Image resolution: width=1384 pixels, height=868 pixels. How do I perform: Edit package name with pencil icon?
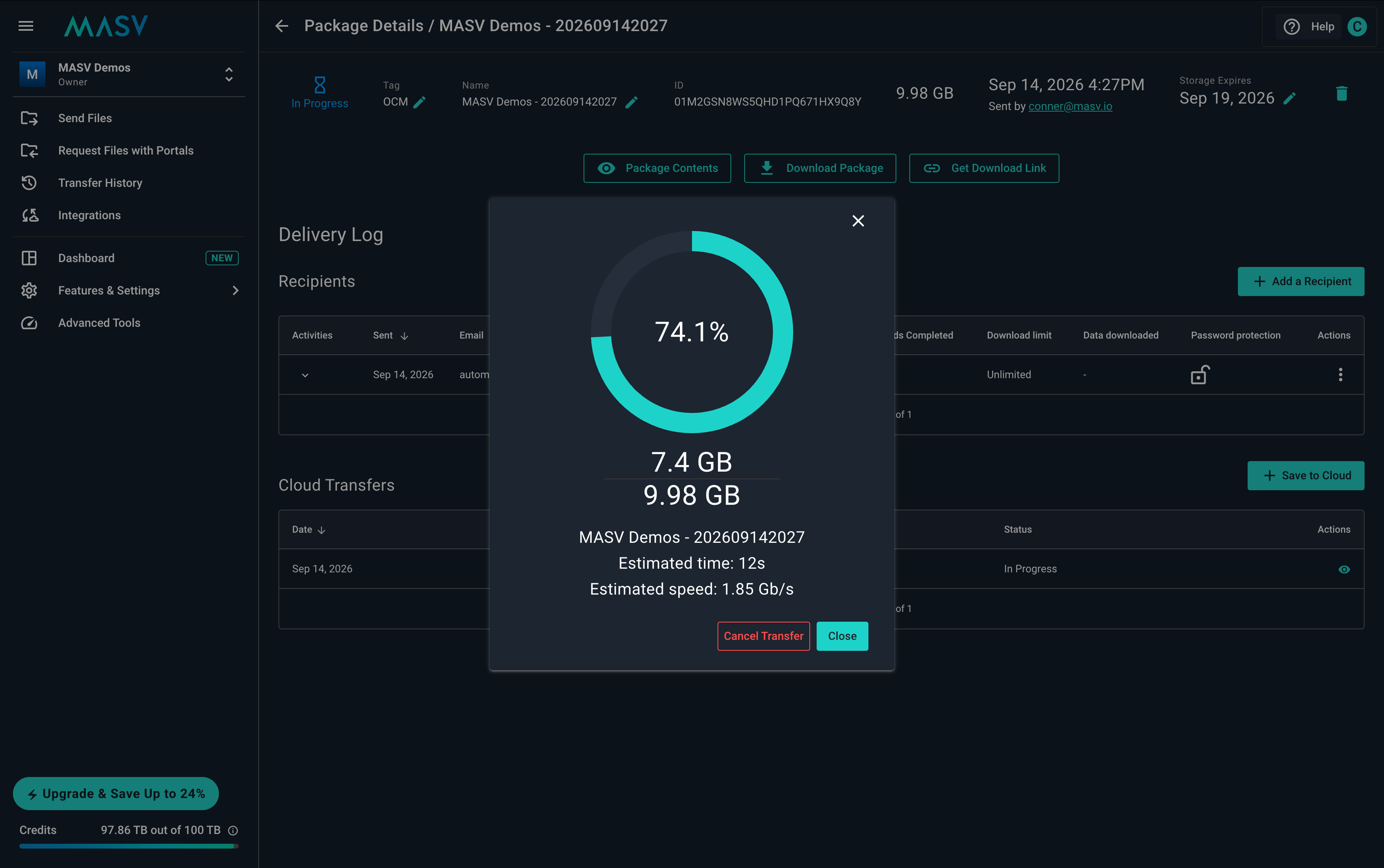(631, 102)
